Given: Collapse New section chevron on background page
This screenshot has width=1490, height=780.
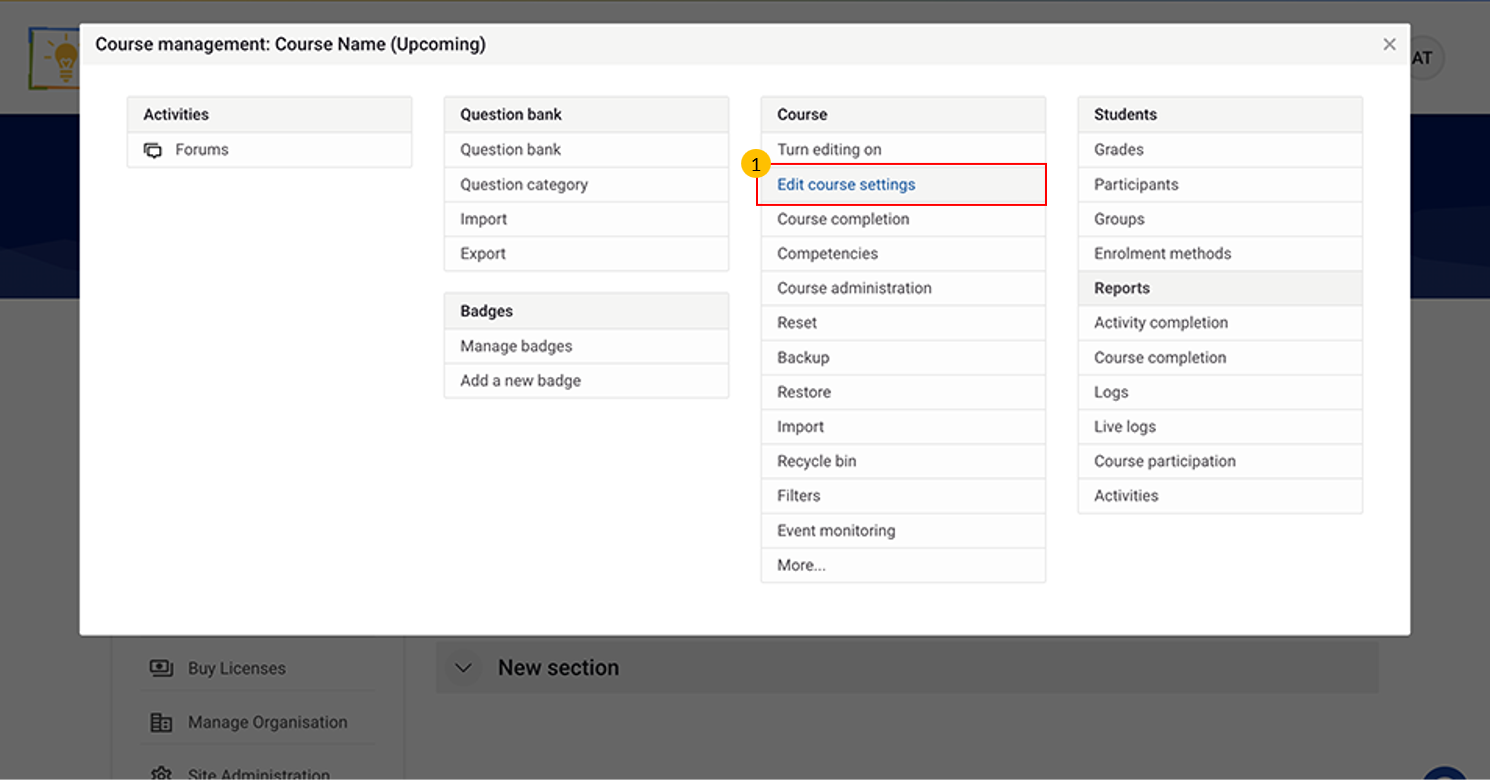Looking at the screenshot, I should coord(463,668).
